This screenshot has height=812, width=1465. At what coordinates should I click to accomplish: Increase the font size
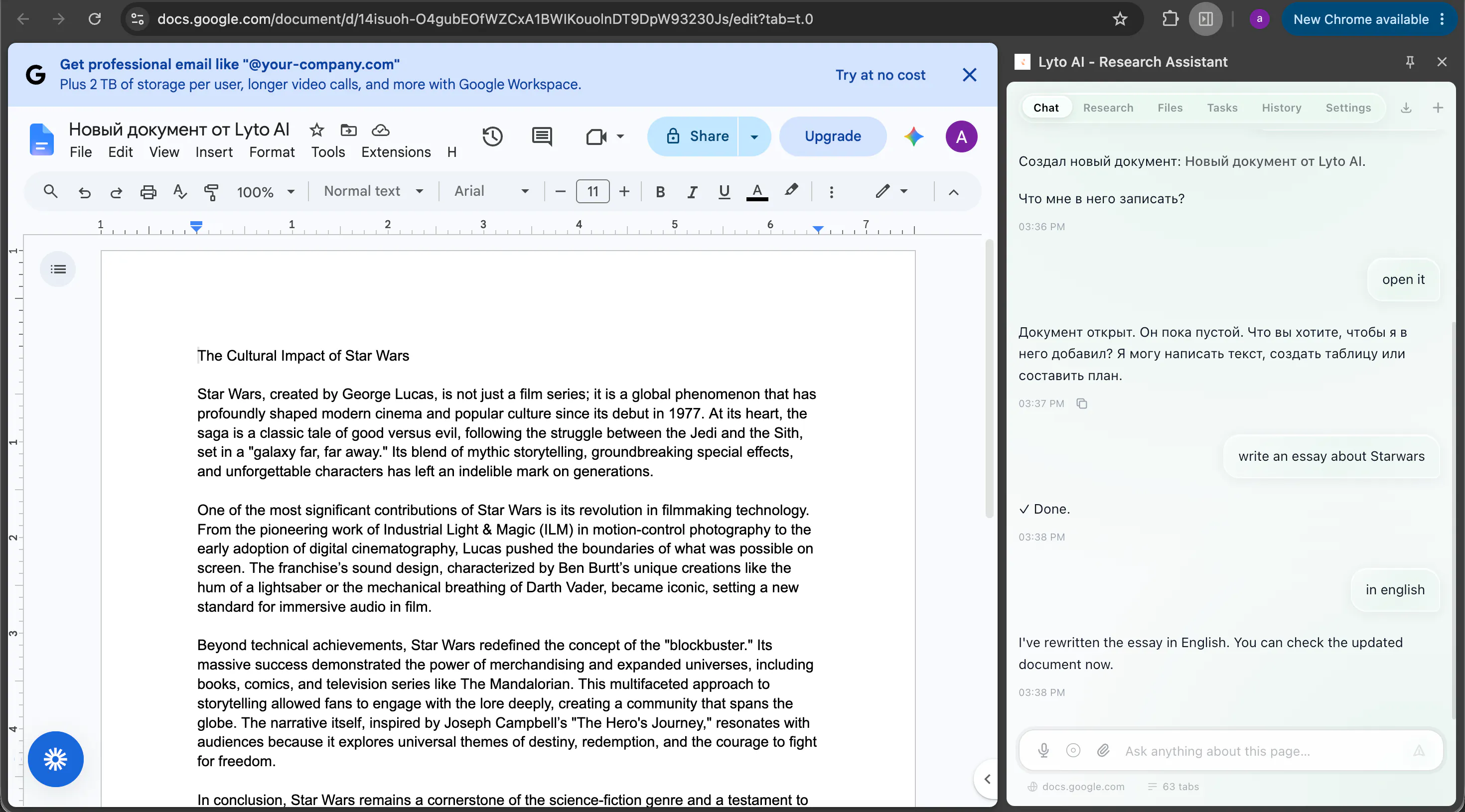pyautogui.click(x=624, y=192)
